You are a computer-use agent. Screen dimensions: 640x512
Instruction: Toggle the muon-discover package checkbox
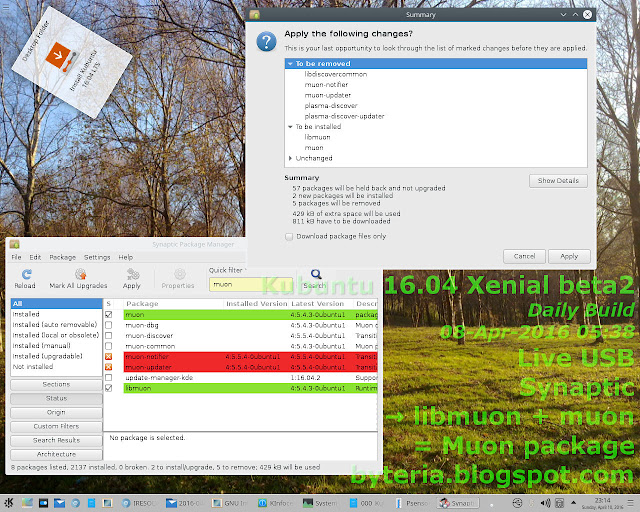point(109,336)
